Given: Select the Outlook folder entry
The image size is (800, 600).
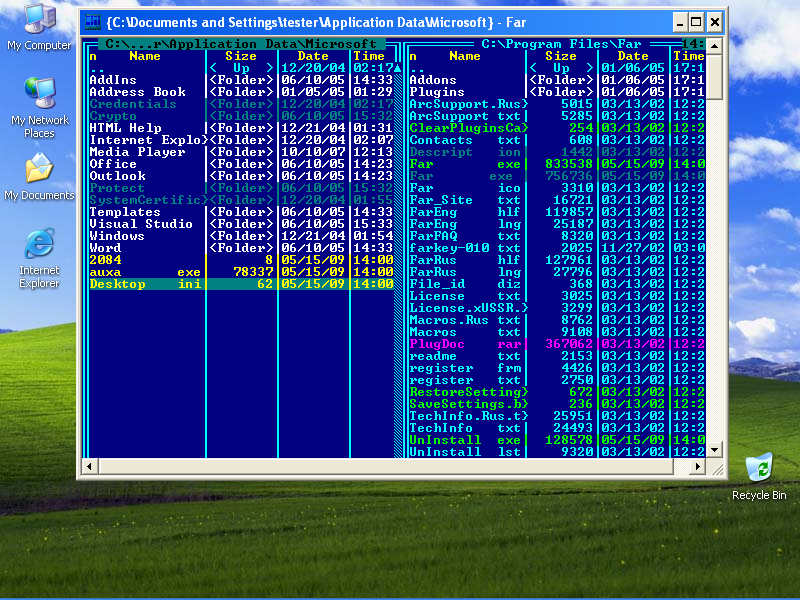Looking at the screenshot, I should click(241, 176).
